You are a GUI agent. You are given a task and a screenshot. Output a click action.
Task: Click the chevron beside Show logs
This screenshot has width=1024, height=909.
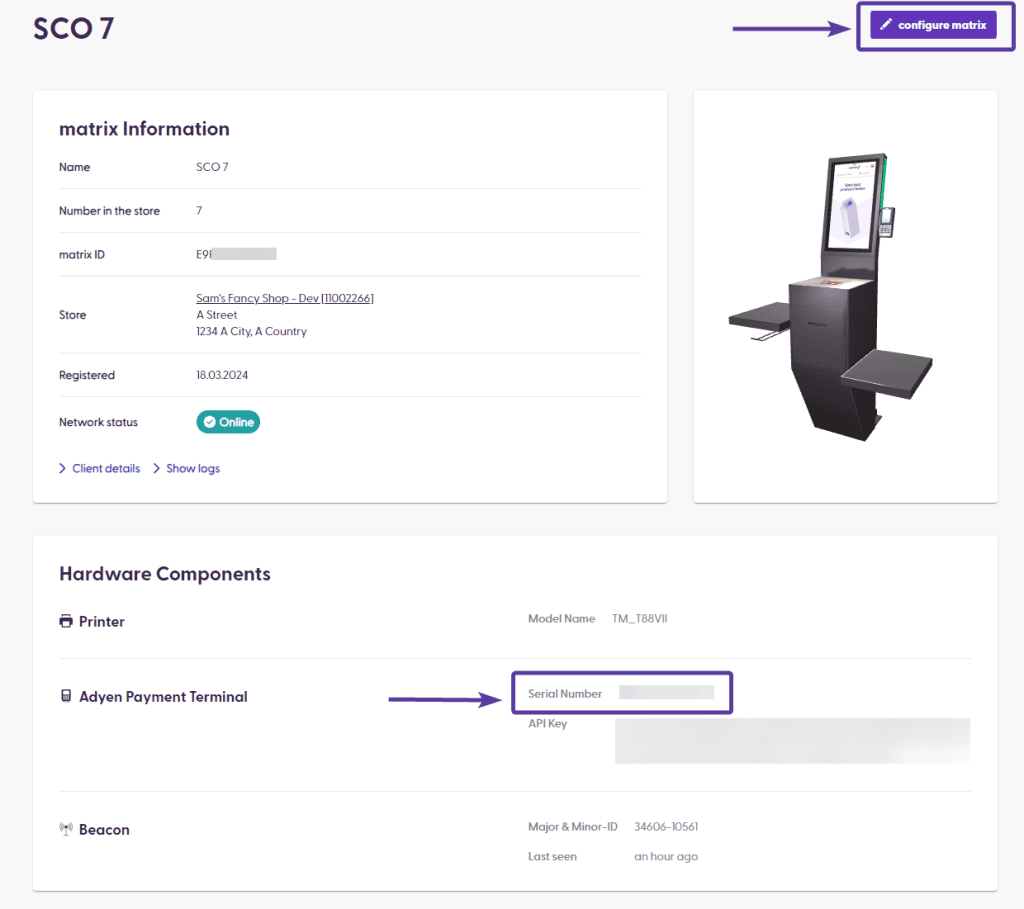tap(157, 468)
